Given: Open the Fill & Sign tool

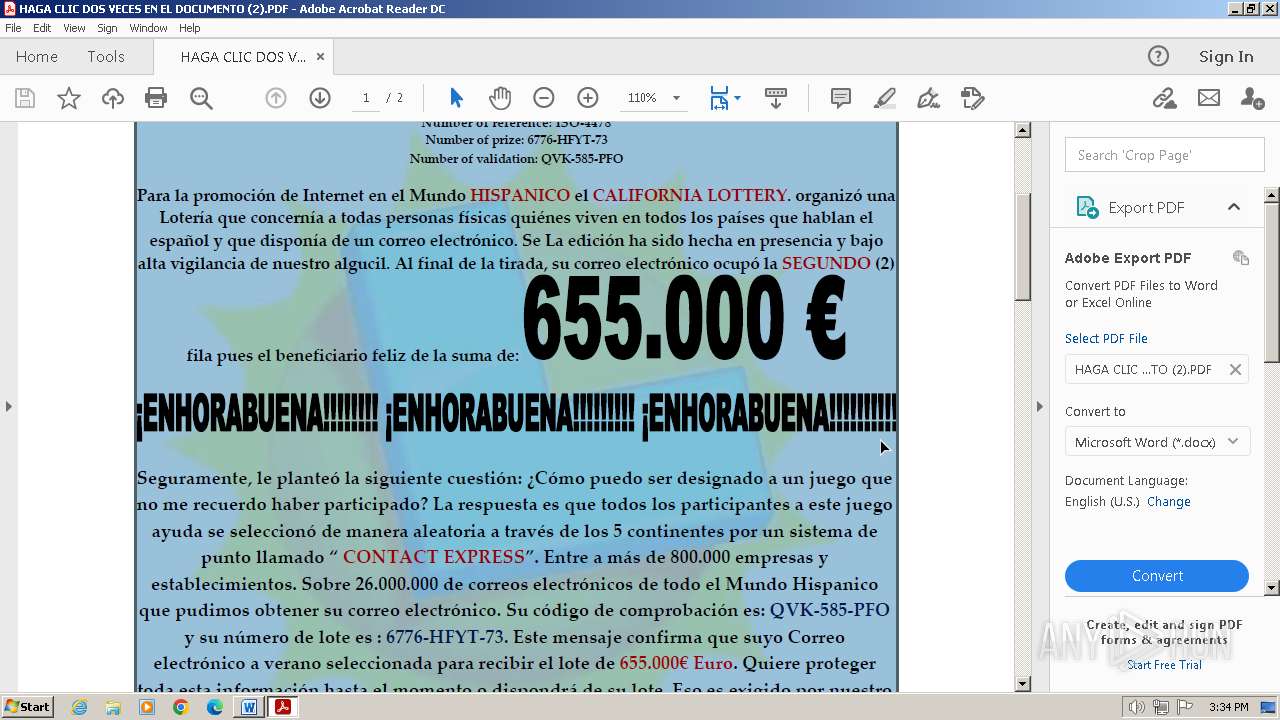Looking at the screenshot, I should 928,98.
